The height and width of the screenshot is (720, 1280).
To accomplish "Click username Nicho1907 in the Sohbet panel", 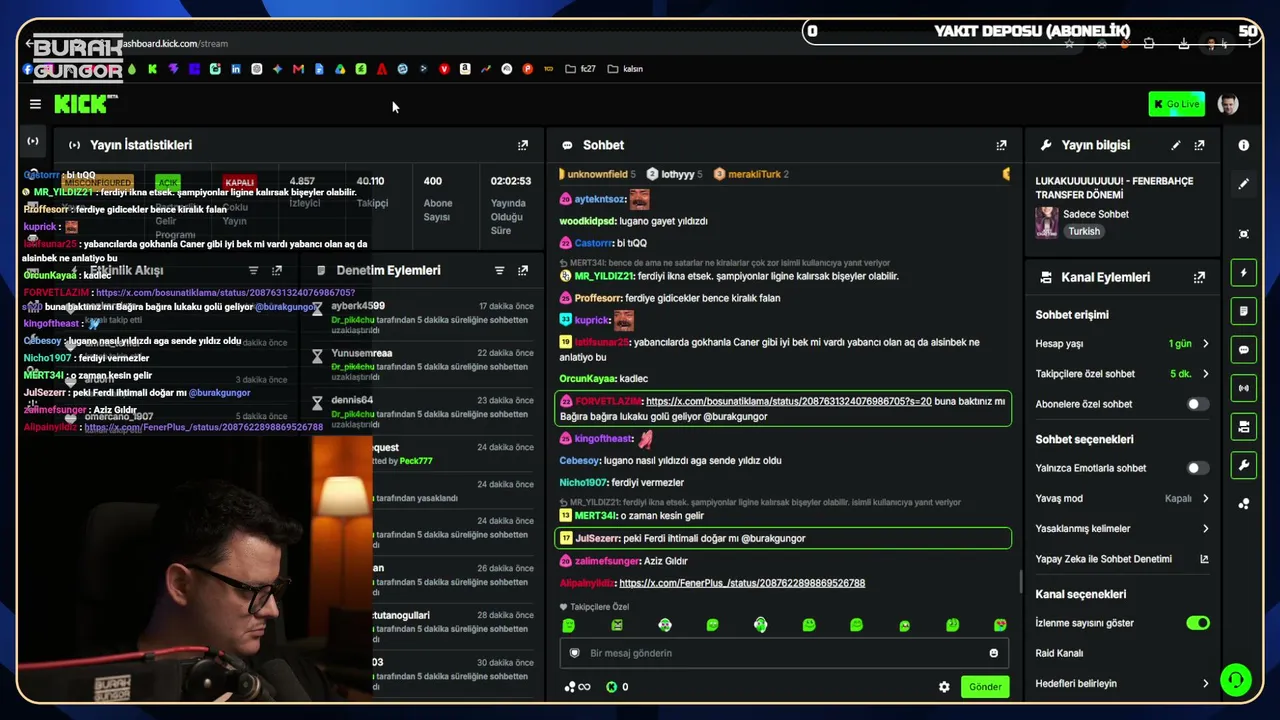I will click(x=583, y=483).
